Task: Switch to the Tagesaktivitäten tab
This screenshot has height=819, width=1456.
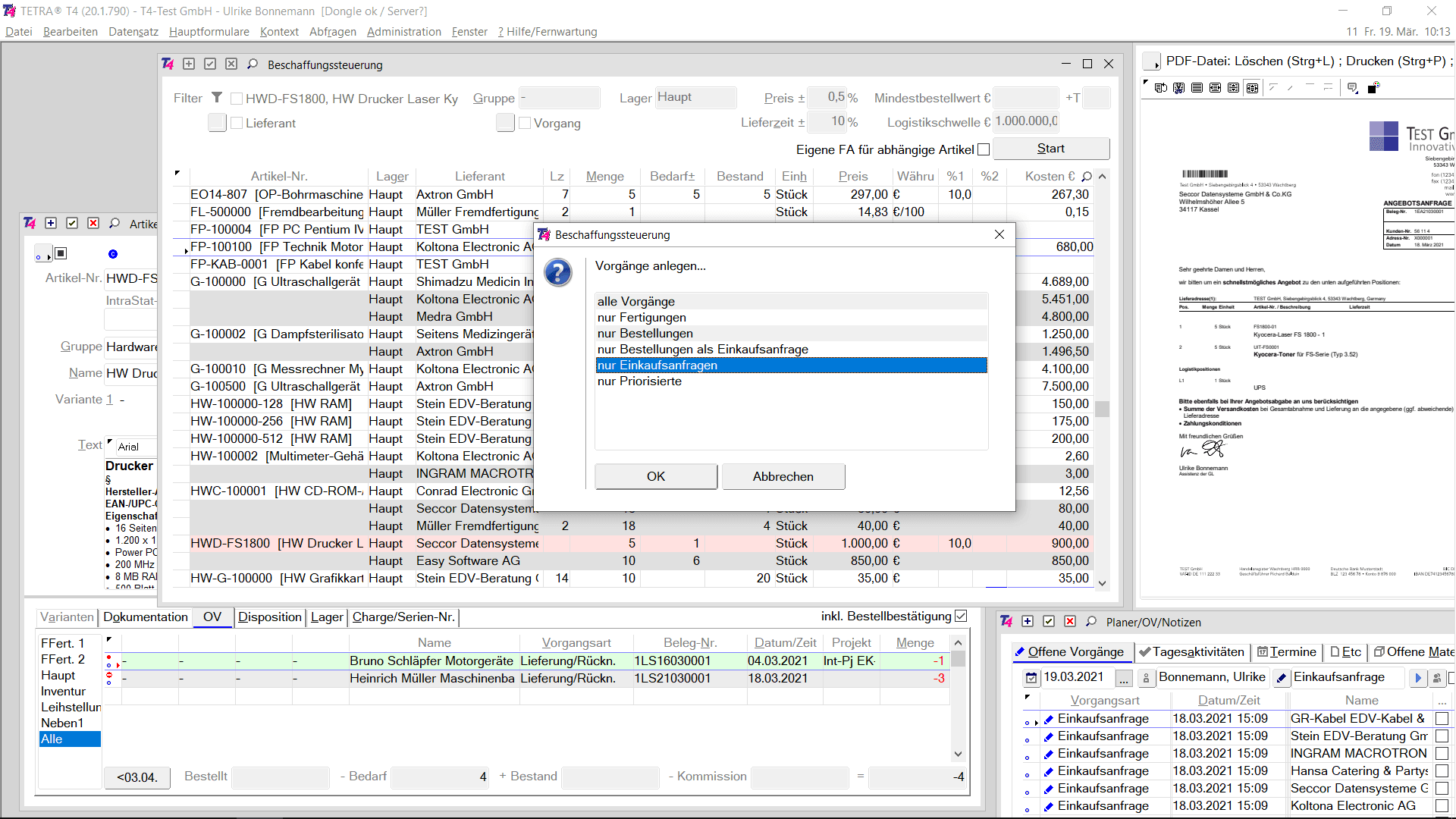Action: [x=1191, y=652]
